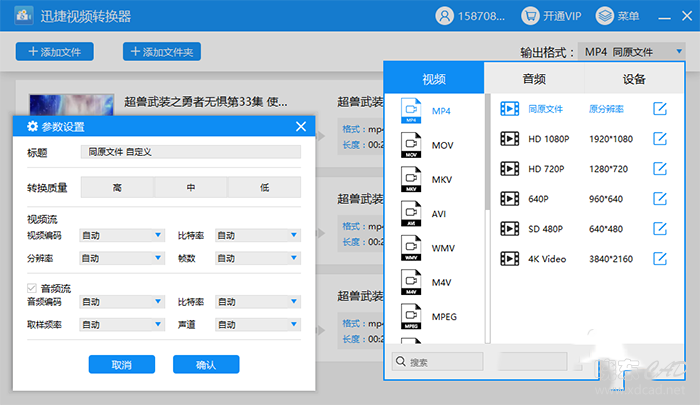Choose the 4K Video preset row
Screen dimensions: 700x405
click(584, 259)
